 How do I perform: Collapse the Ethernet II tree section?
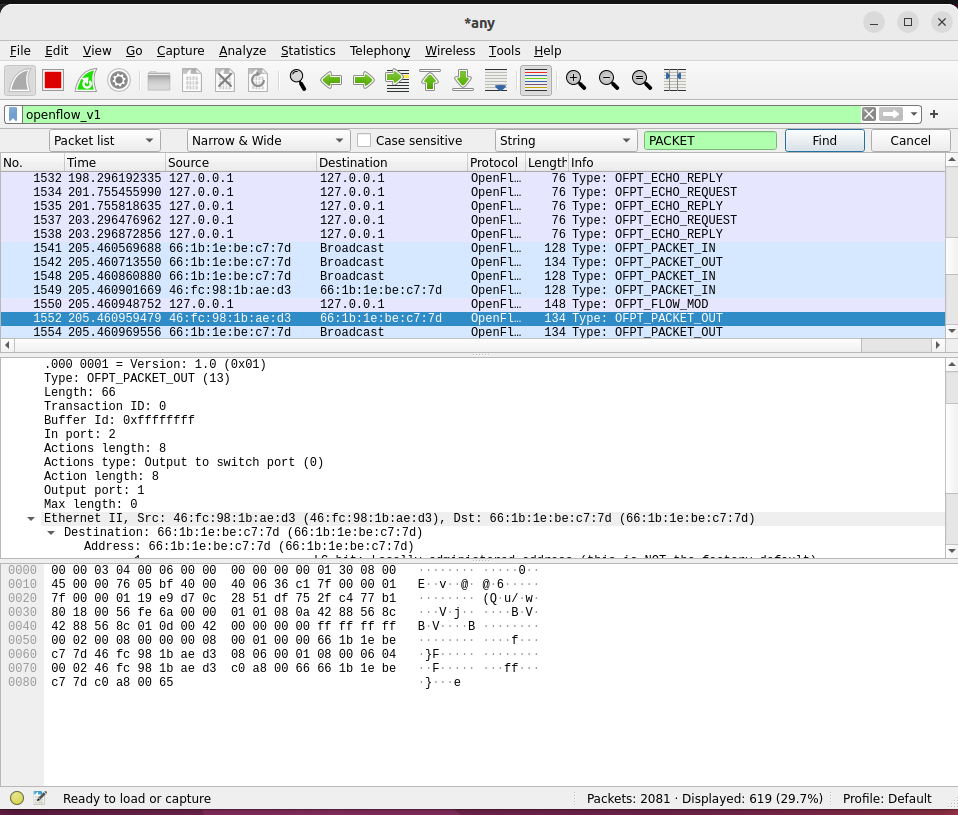pyautogui.click(x=31, y=519)
